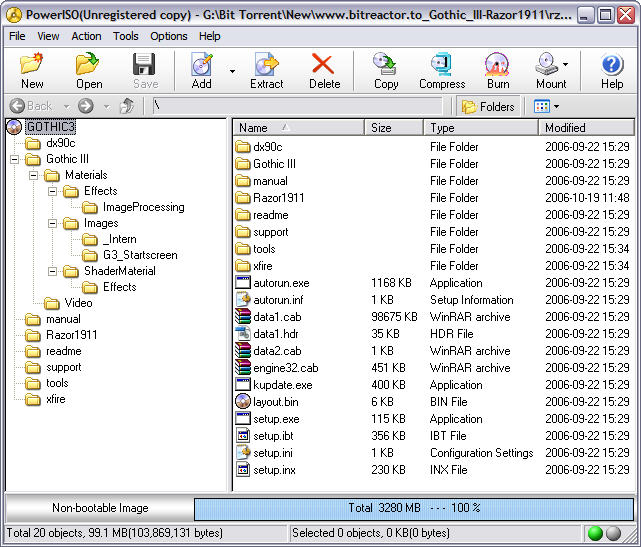Click the Forward navigation arrow

pos(85,106)
